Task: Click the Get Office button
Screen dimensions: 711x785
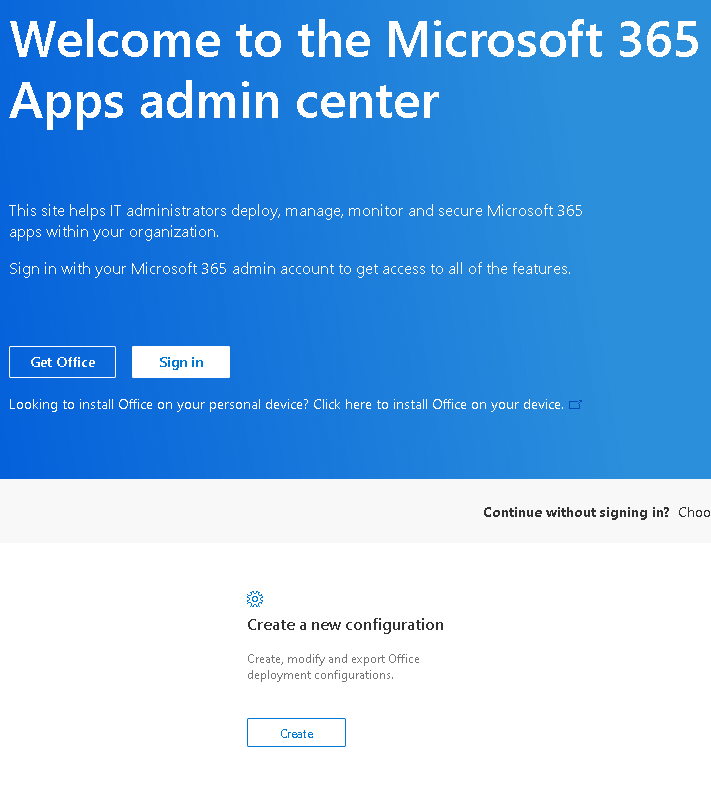Action: point(62,362)
